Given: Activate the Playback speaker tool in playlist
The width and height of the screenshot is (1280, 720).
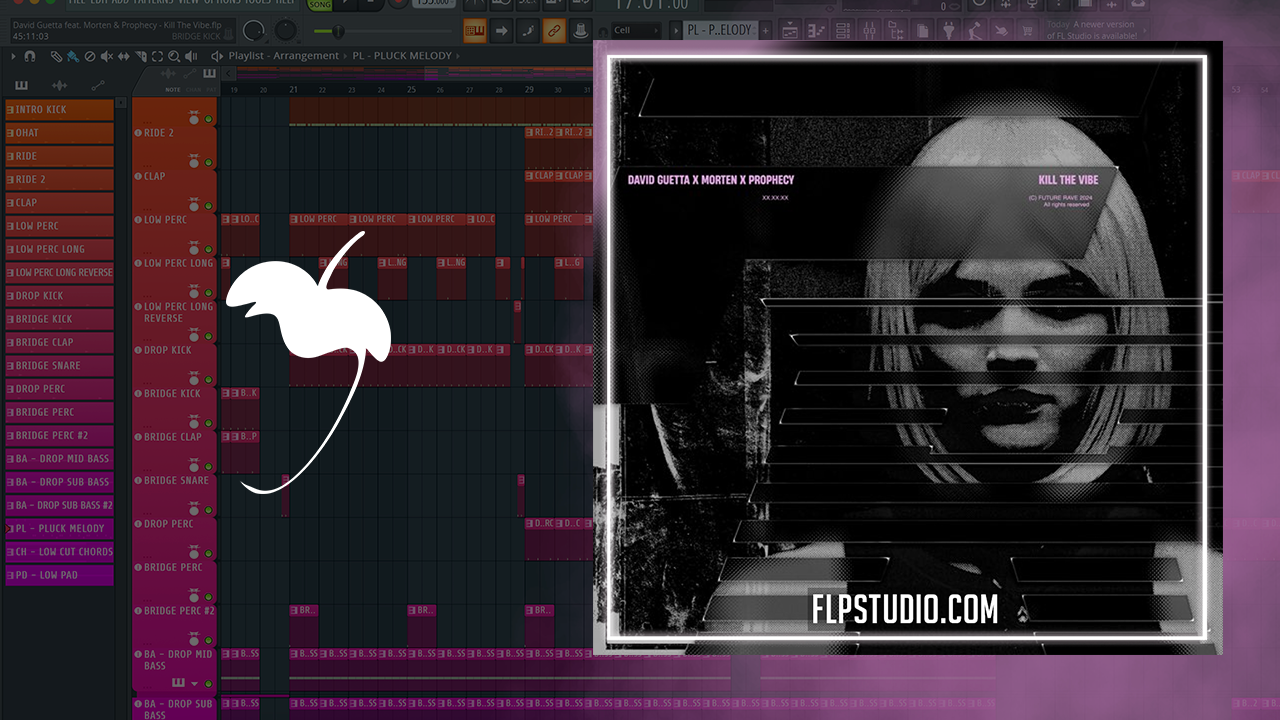Looking at the screenshot, I should tap(190, 57).
